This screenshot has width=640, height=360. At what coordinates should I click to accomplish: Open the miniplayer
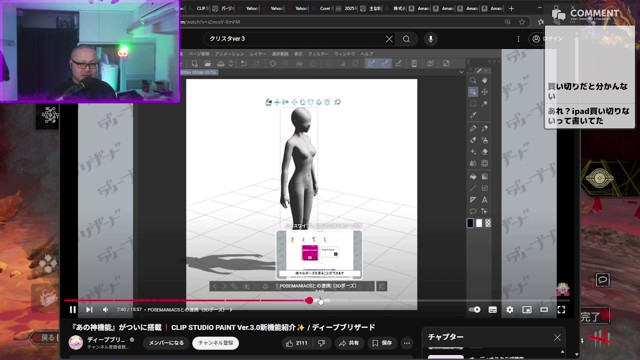pos(527,310)
